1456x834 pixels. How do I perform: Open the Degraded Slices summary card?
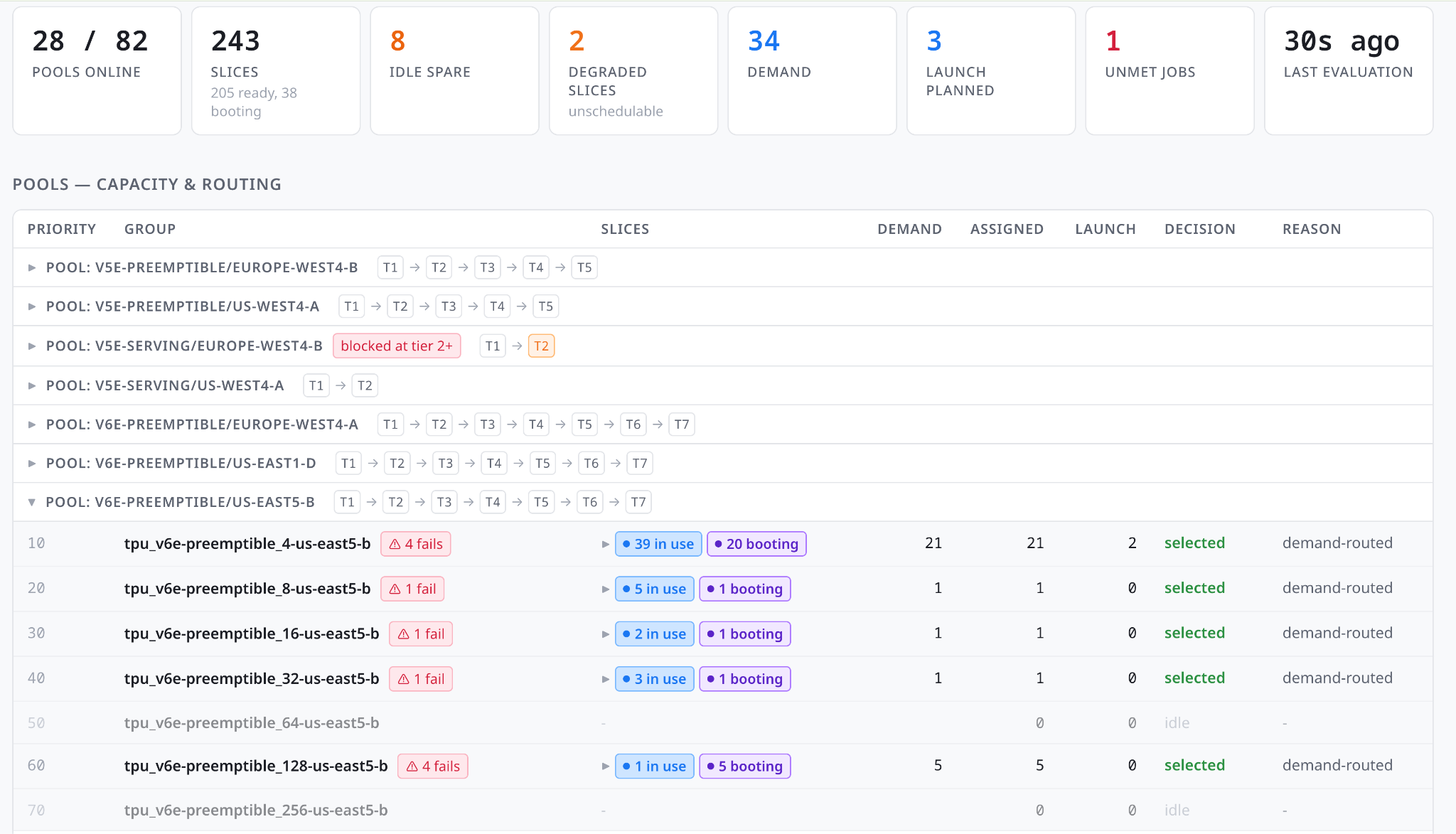(633, 71)
